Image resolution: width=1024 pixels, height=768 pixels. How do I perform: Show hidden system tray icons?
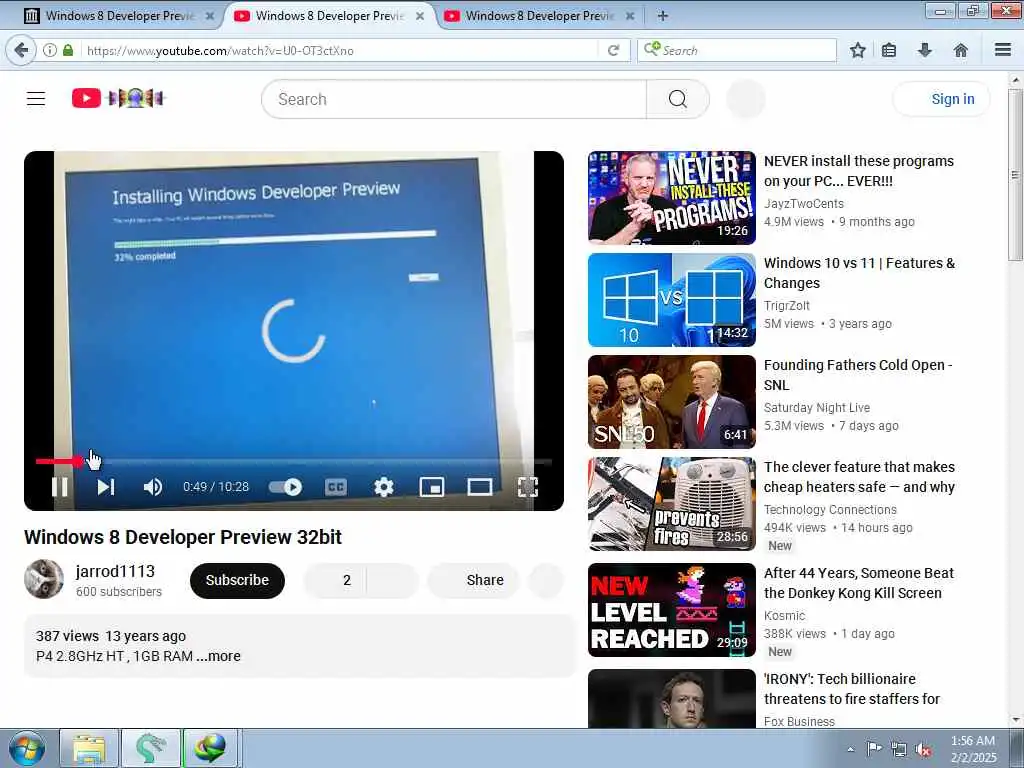pyautogui.click(x=850, y=749)
